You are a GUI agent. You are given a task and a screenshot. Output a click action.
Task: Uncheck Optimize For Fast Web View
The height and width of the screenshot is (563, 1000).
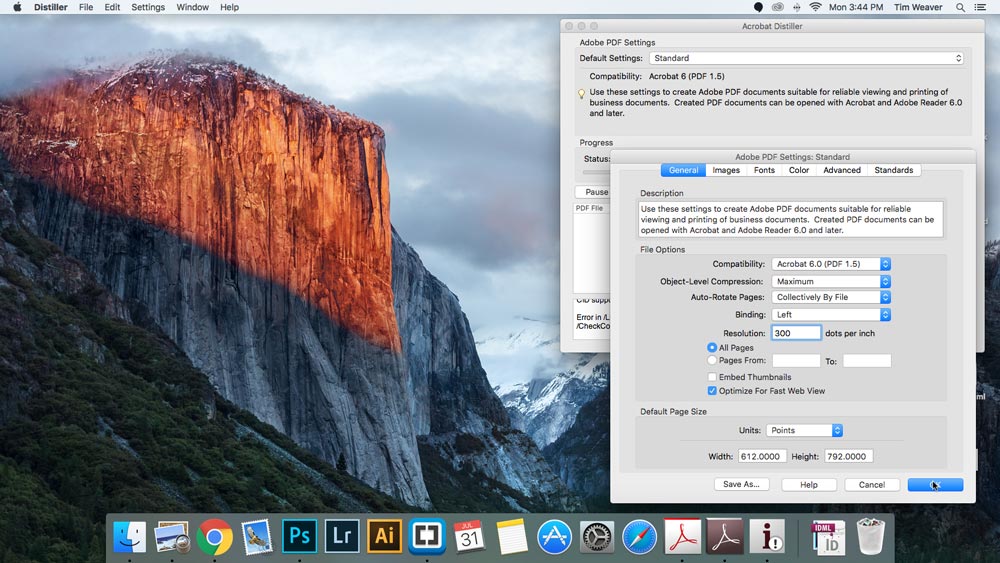[x=712, y=391]
